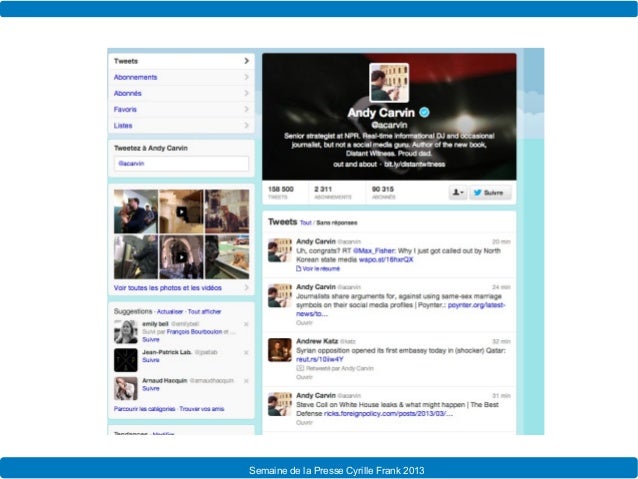View the 158 500 tweets count

click(281, 192)
